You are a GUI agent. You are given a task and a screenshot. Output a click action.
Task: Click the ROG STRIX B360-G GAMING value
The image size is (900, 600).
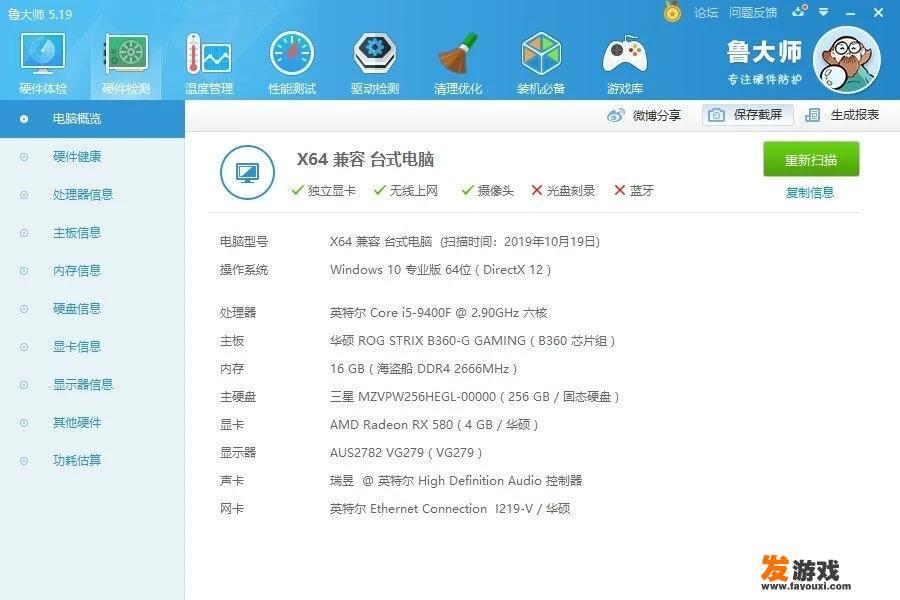point(472,341)
